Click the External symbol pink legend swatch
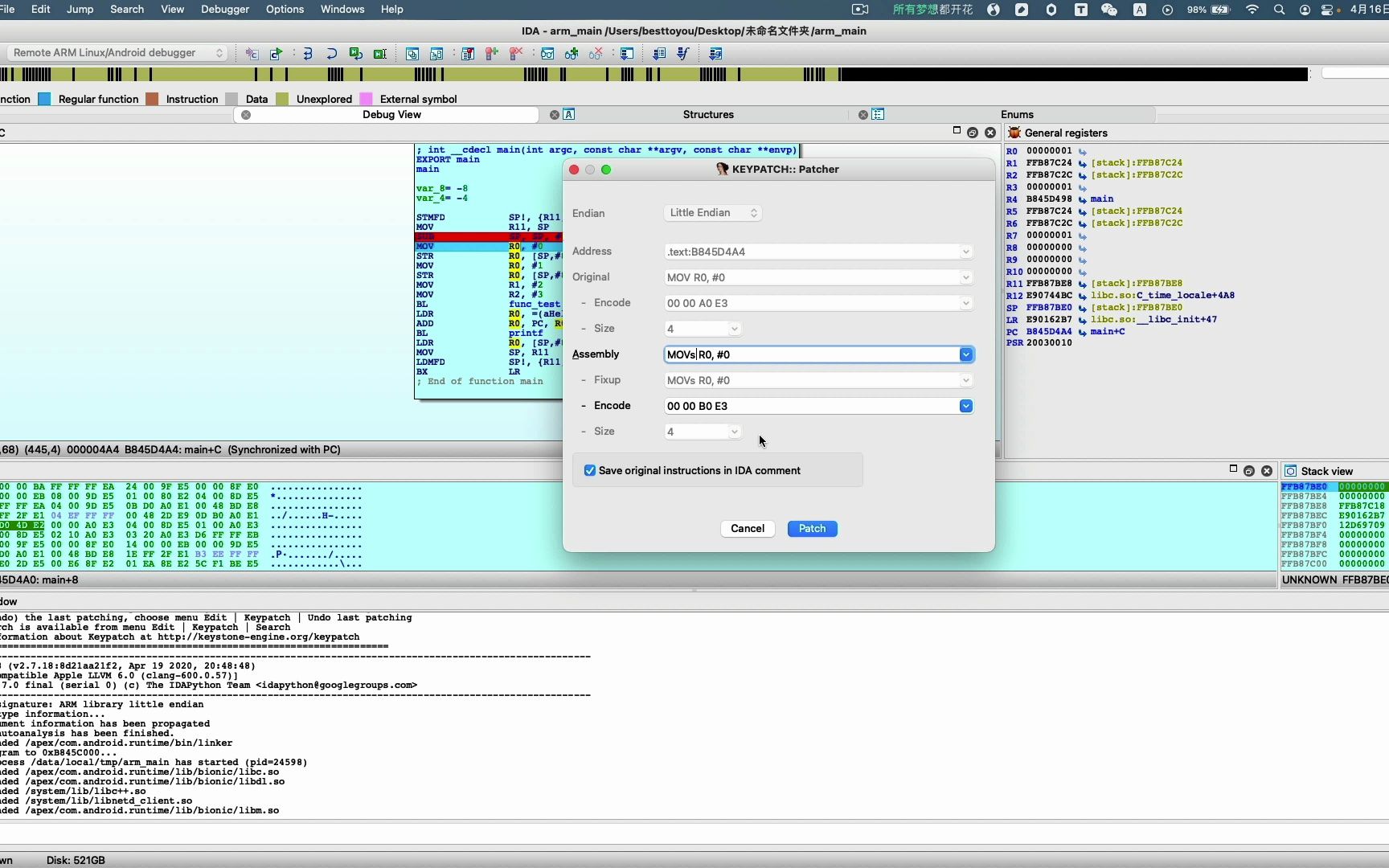Image resolution: width=1389 pixels, height=868 pixels. tap(366, 99)
